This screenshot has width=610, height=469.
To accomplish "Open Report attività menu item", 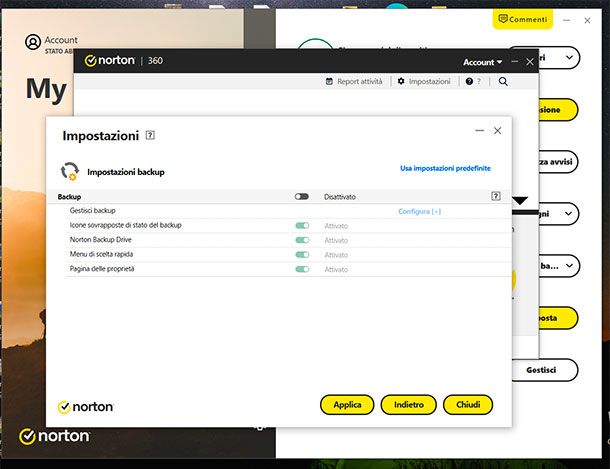I will [354, 81].
